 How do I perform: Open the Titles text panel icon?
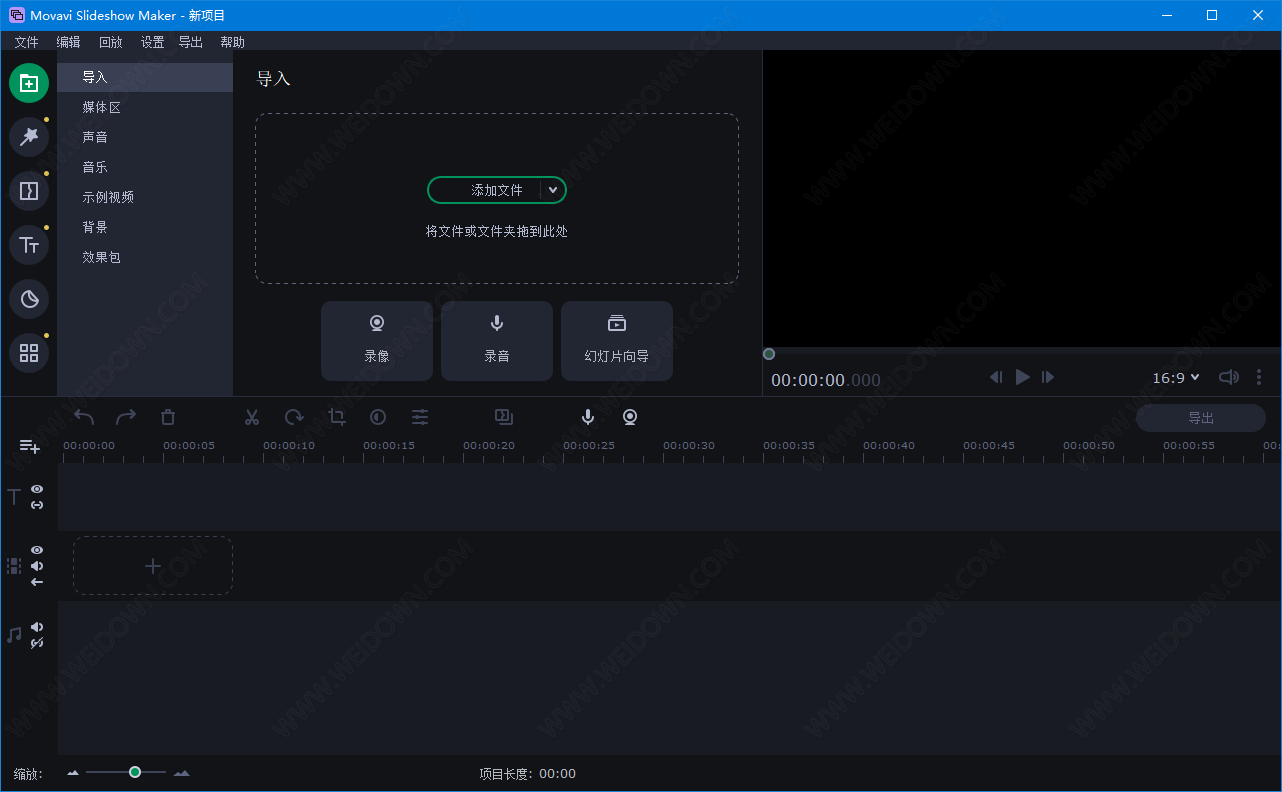point(29,245)
